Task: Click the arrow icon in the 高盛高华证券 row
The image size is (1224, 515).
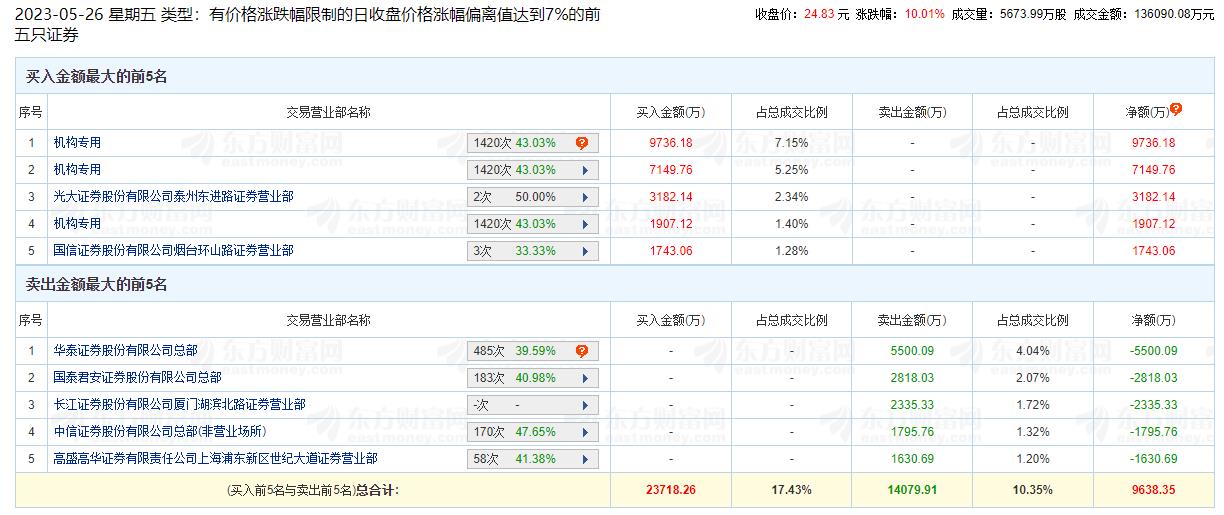Action: [x=585, y=459]
